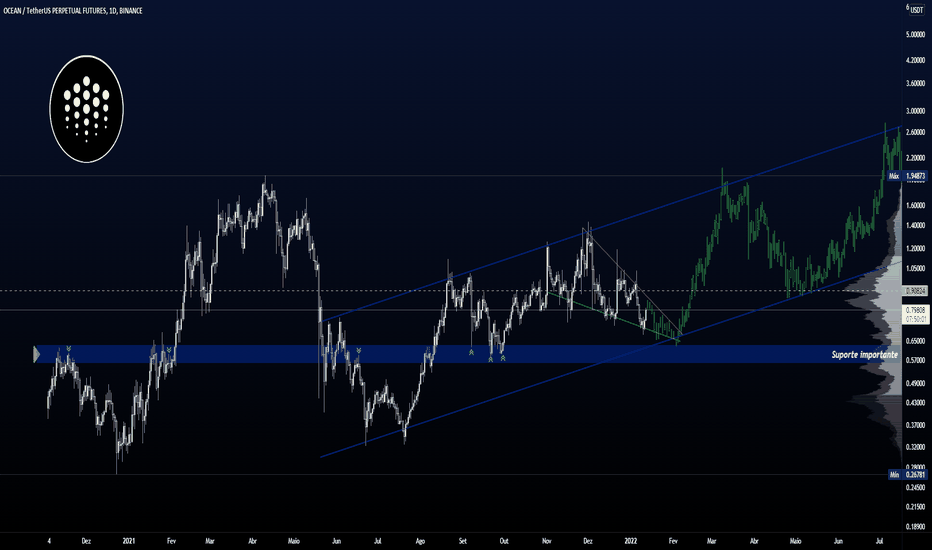Click the 1.60000 price axis label

tap(915, 206)
